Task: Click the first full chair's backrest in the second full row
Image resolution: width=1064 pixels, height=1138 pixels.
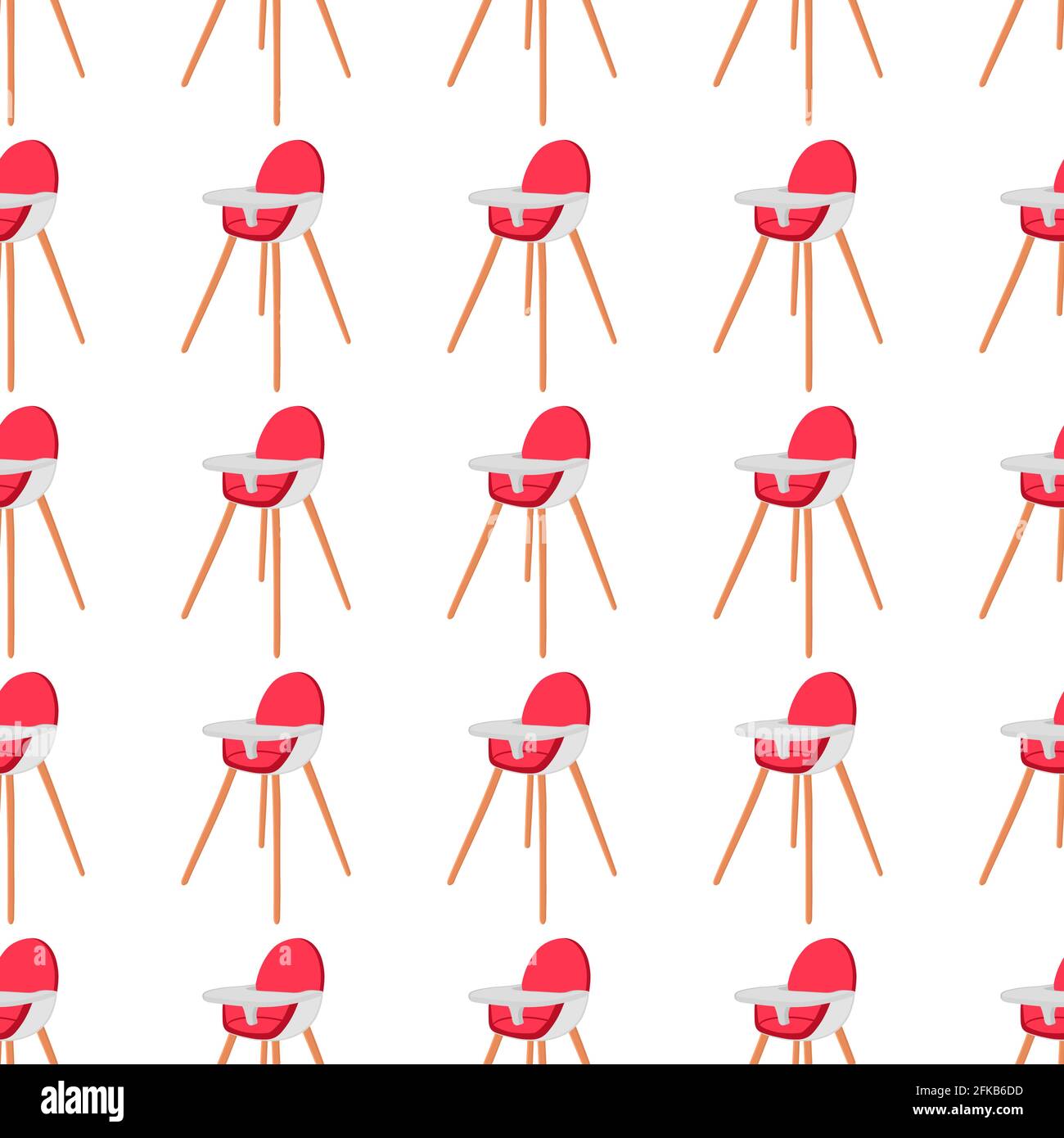Action: pyautogui.click(x=291, y=432)
